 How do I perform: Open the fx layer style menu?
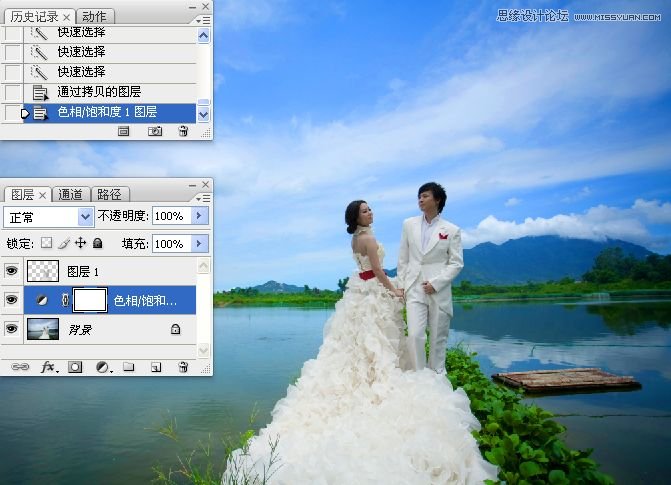[48, 367]
